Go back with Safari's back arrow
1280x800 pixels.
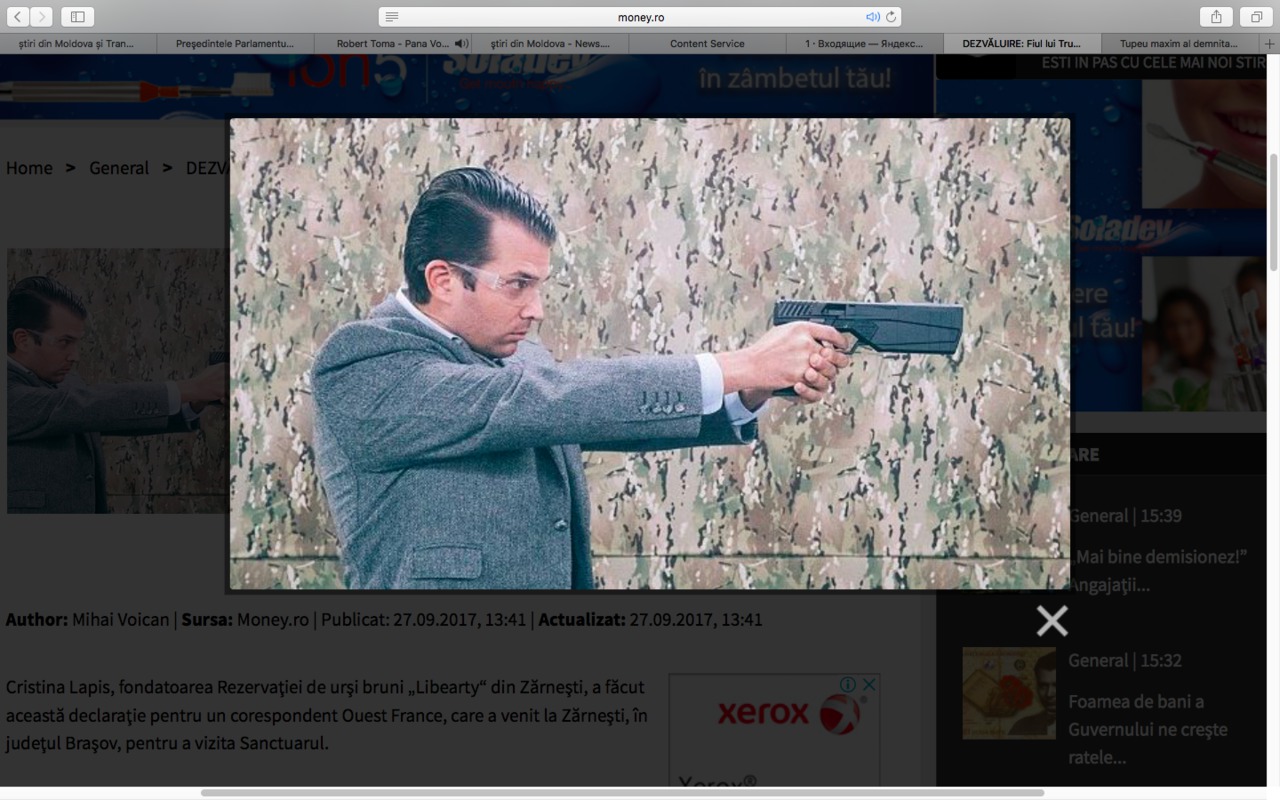(17, 16)
